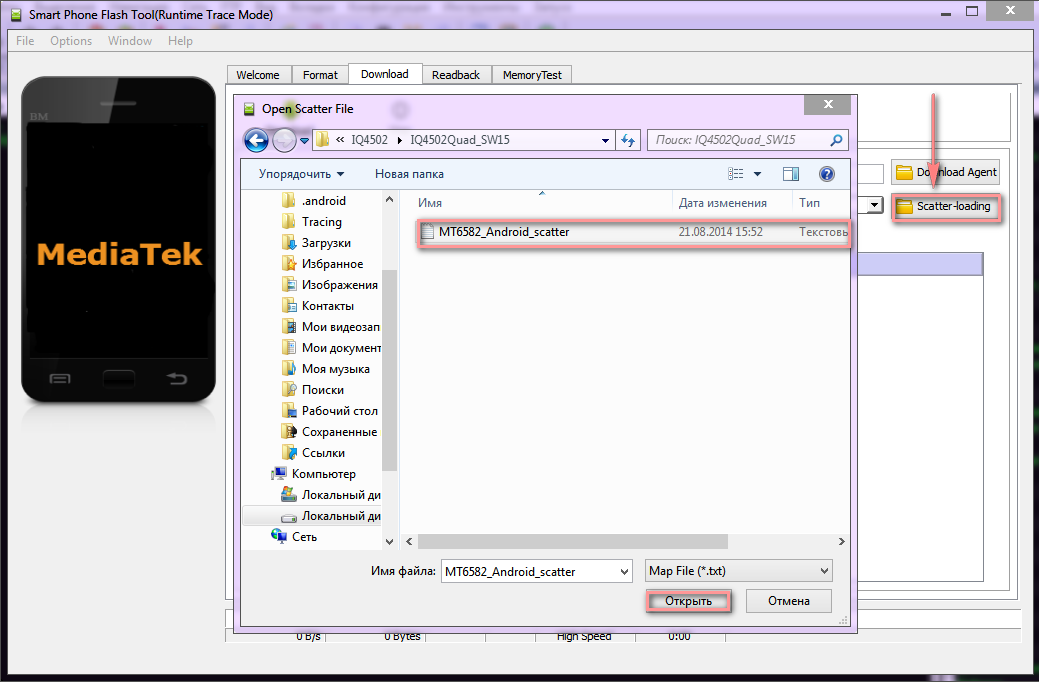Click the Back navigation arrow in dialog
This screenshot has width=1039, height=682.
tap(256, 140)
